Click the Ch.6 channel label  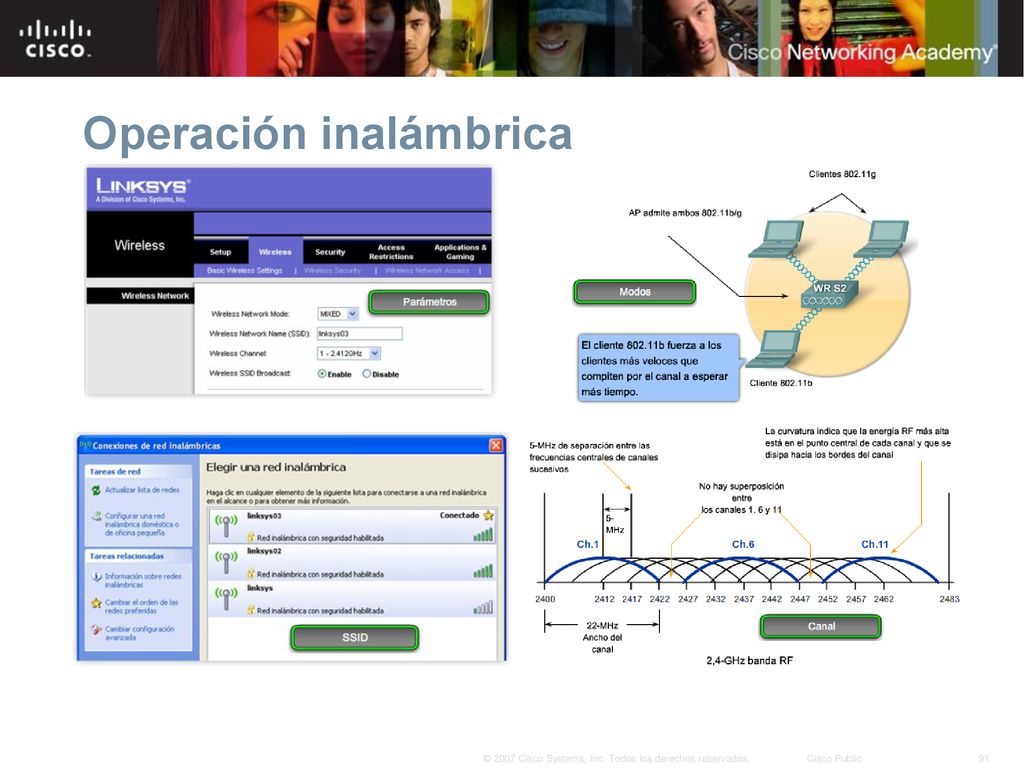click(743, 544)
